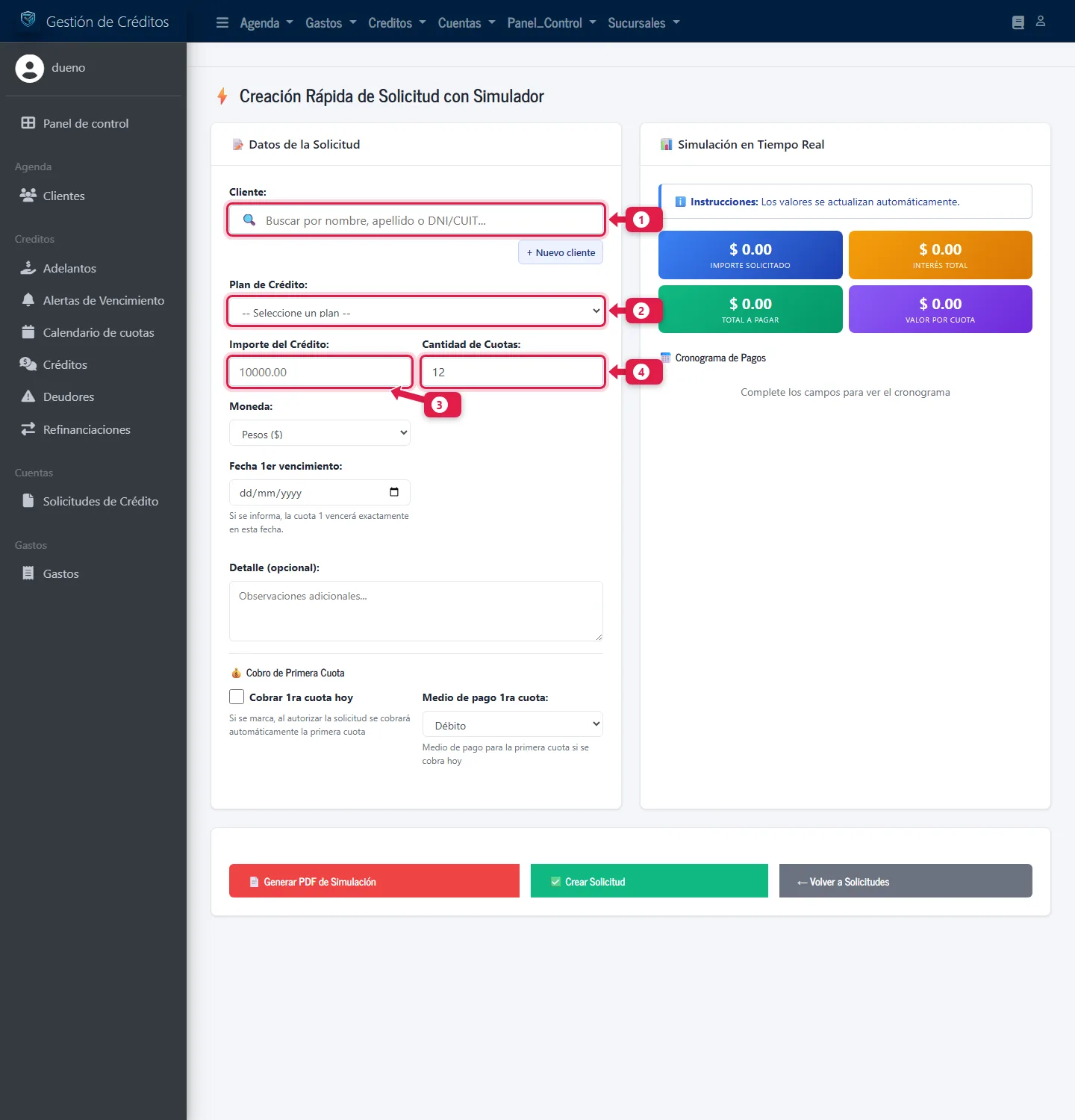Open the Sucursales navbar menu
The image size is (1075, 1120).
point(644,23)
